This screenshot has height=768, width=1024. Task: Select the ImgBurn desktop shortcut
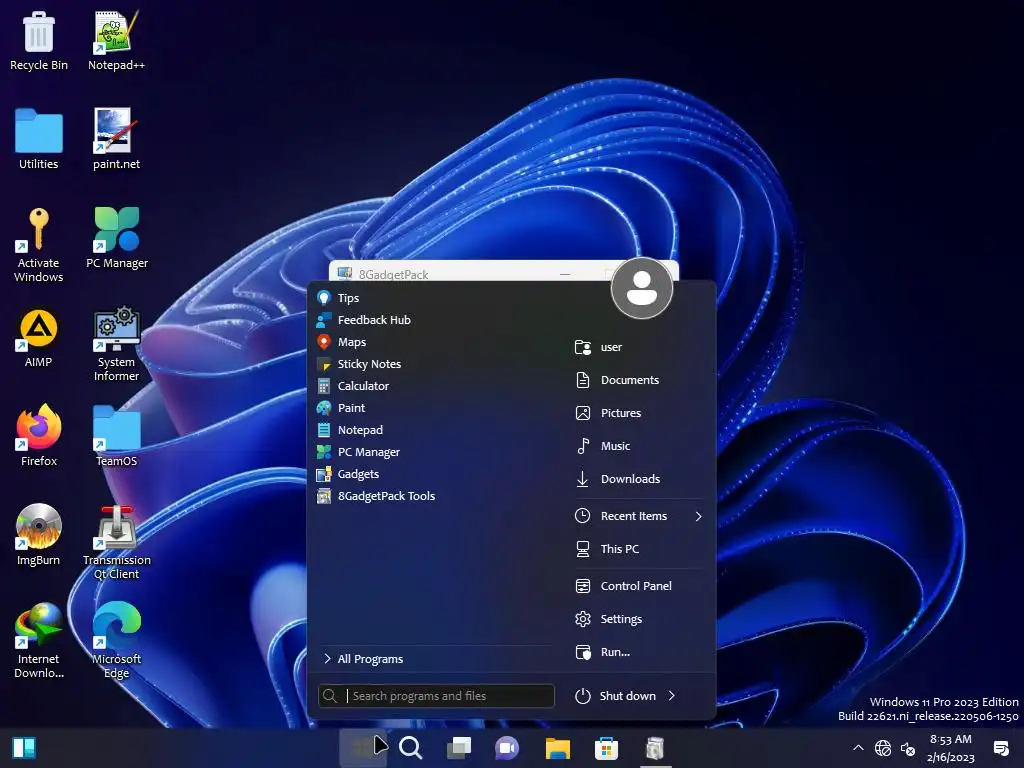point(39,535)
